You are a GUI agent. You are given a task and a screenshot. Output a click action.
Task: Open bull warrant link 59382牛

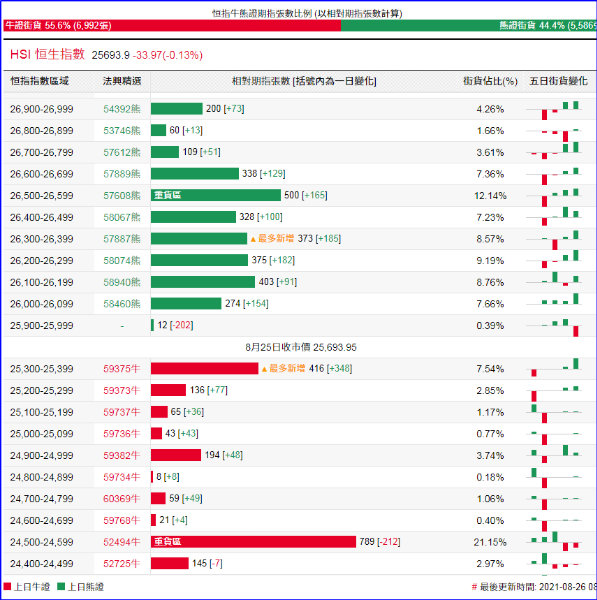pyautogui.click(x=122, y=456)
